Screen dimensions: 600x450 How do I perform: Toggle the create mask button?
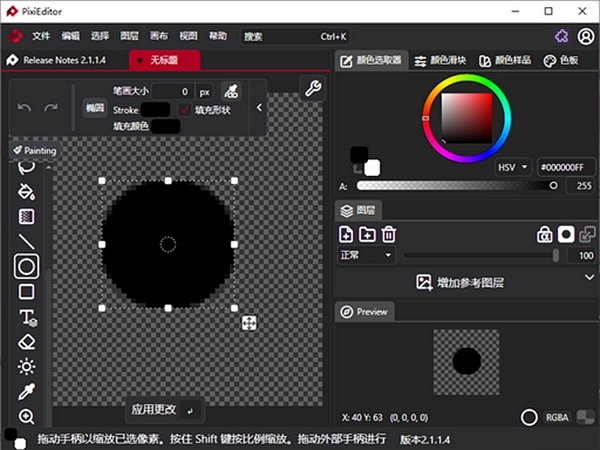pos(566,235)
